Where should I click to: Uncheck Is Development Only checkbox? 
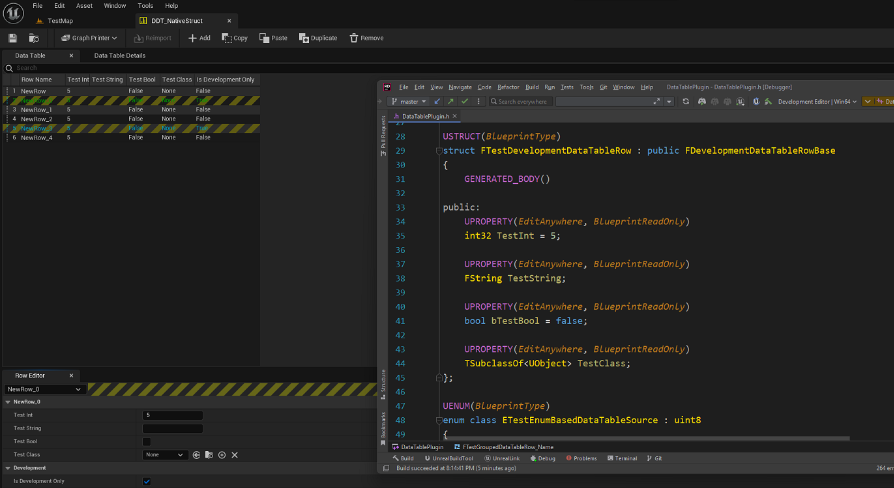click(147, 481)
